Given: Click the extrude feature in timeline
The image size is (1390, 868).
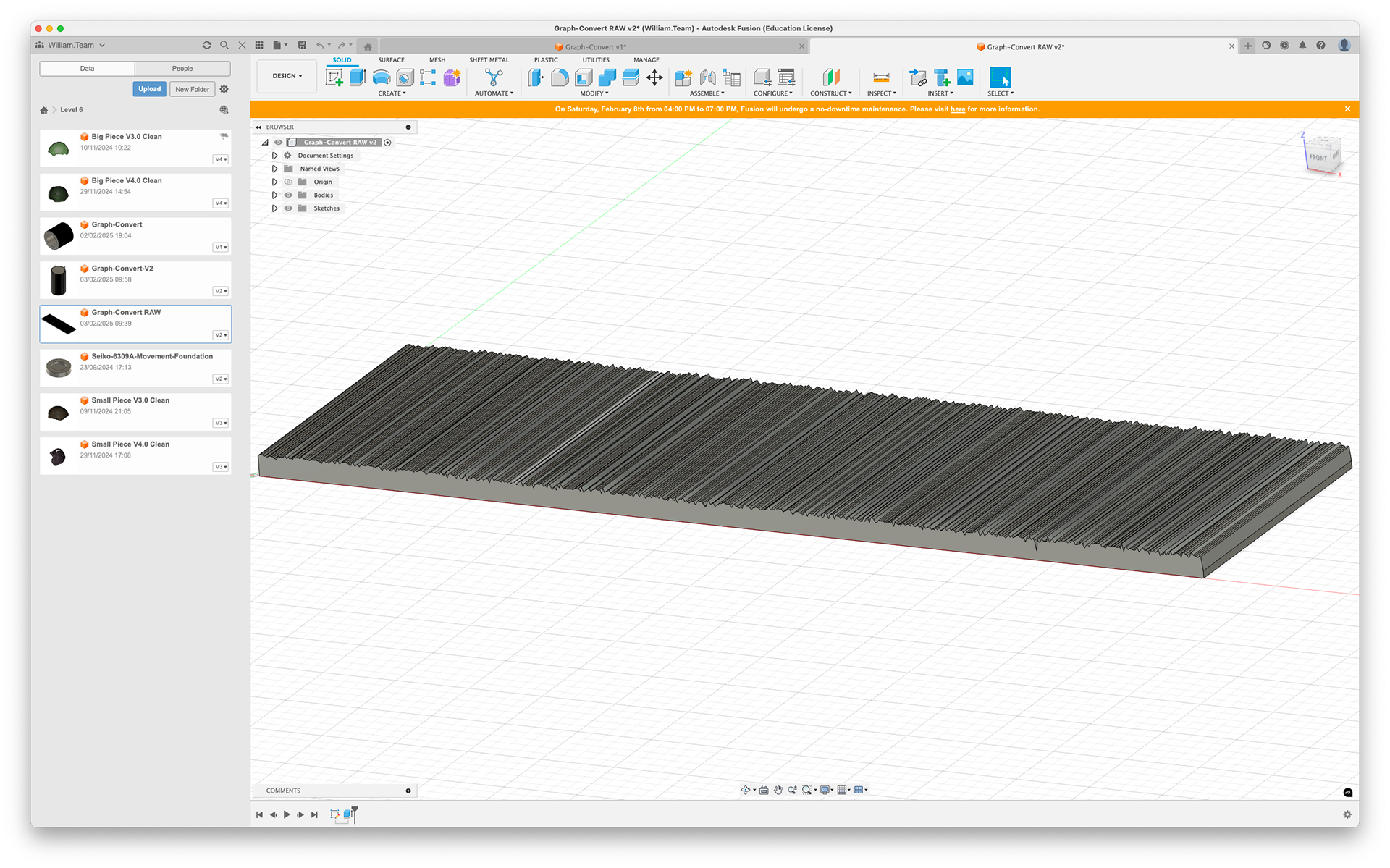Looking at the screenshot, I should (x=348, y=814).
